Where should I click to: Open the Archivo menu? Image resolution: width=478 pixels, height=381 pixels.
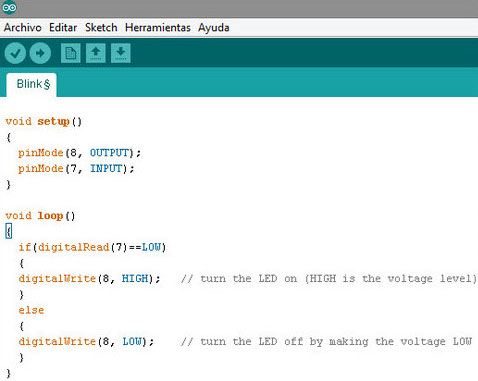23,27
